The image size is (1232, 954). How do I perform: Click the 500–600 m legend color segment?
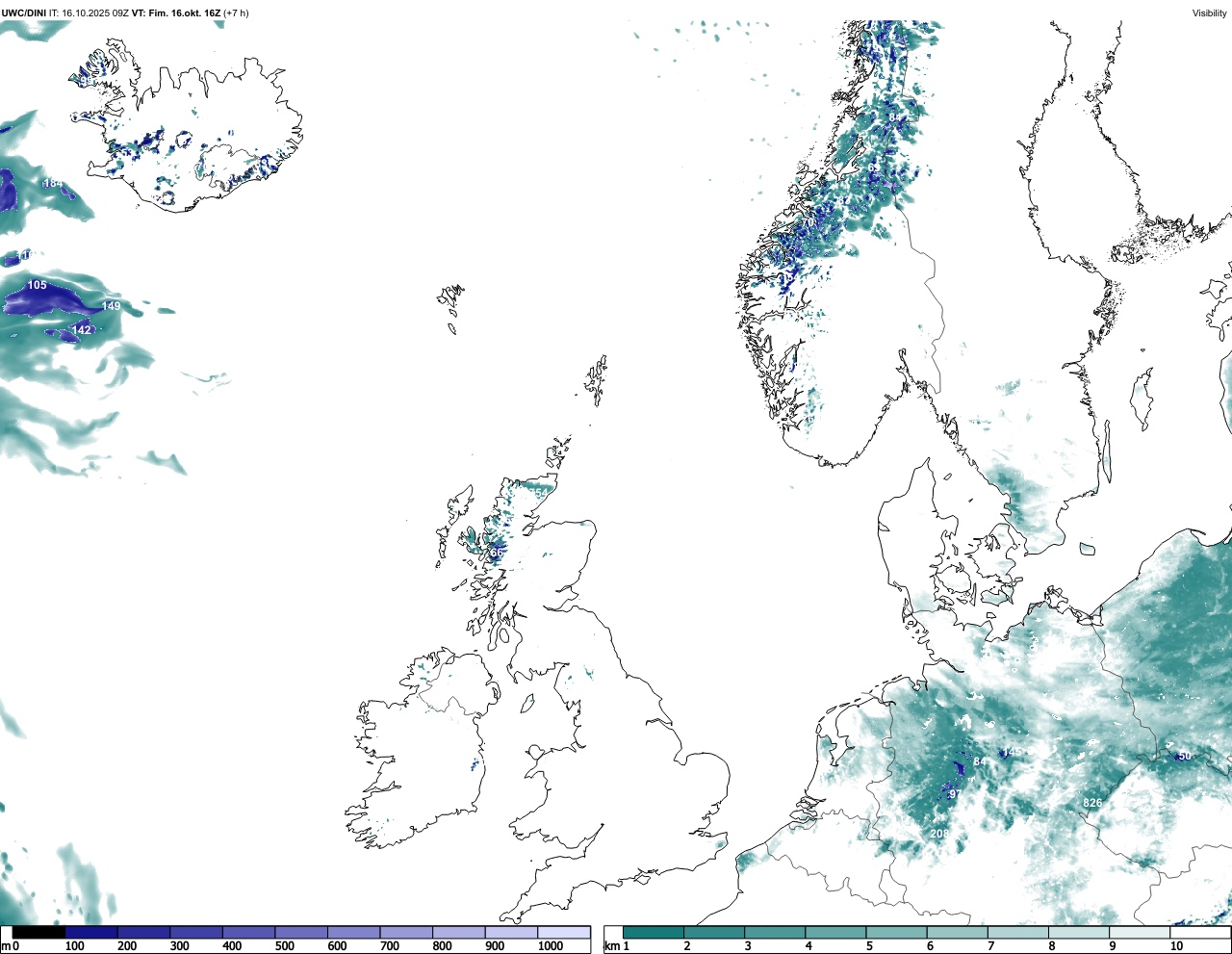(x=301, y=932)
